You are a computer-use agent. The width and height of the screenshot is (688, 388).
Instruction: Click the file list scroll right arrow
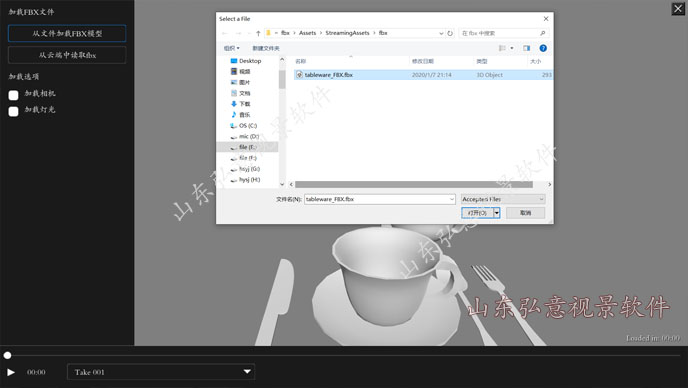tap(549, 185)
